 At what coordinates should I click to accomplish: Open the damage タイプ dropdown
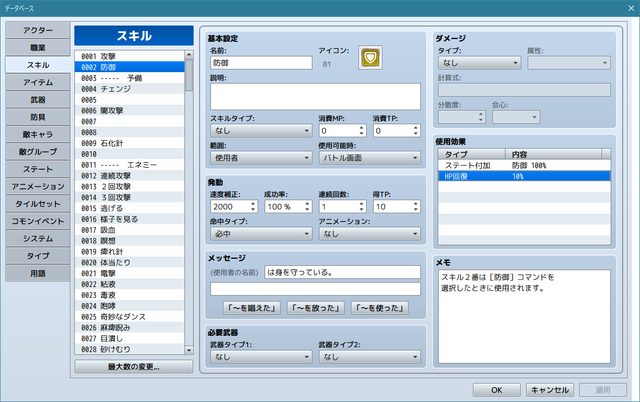(x=480, y=63)
